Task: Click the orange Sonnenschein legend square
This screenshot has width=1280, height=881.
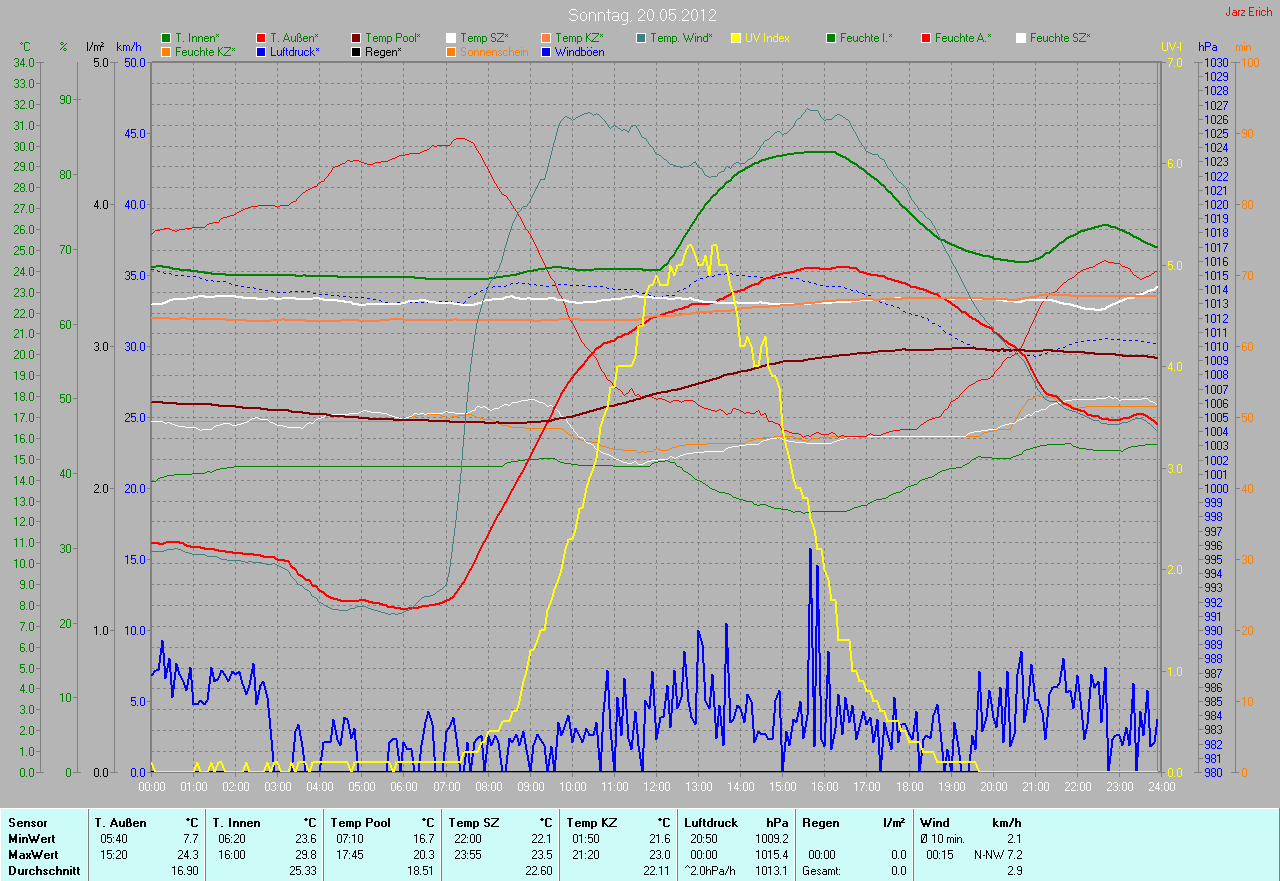Action: (451, 52)
